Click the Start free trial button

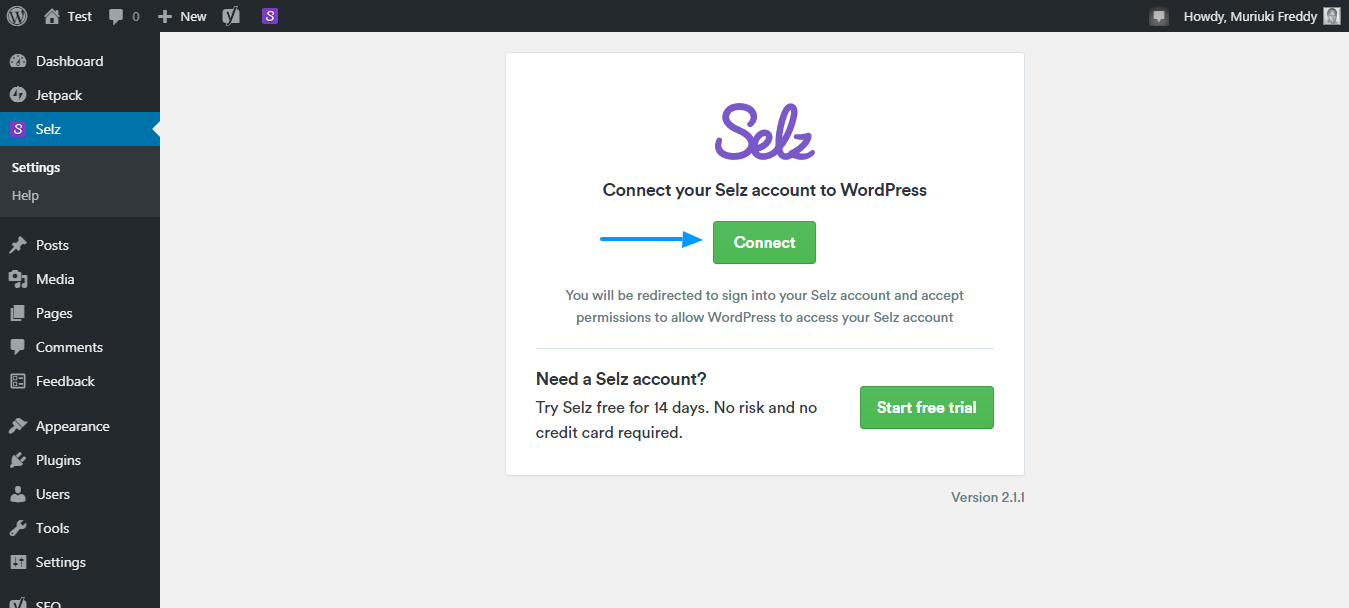point(927,408)
